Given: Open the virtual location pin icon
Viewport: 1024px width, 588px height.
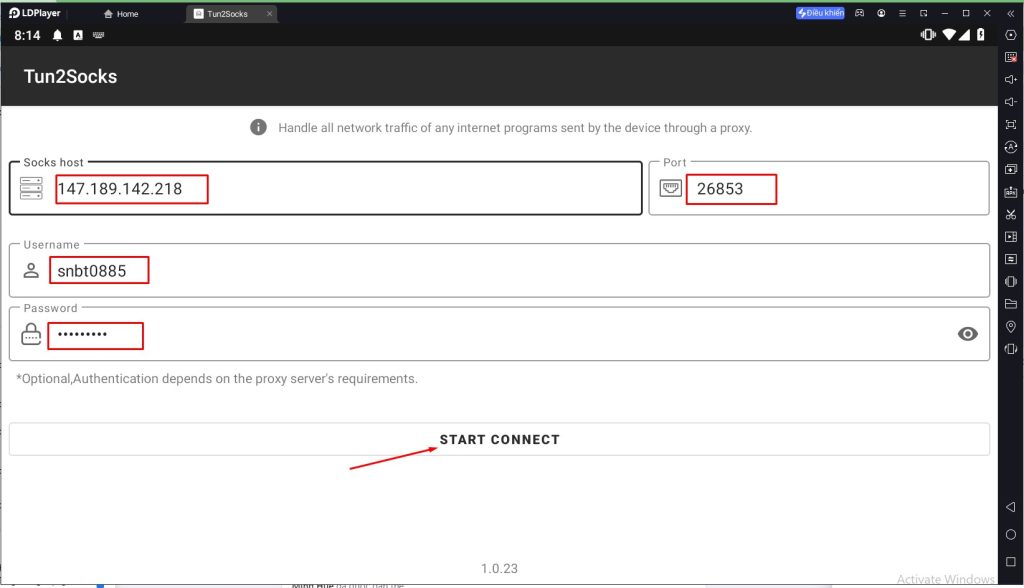Looking at the screenshot, I should [x=1010, y=327].
